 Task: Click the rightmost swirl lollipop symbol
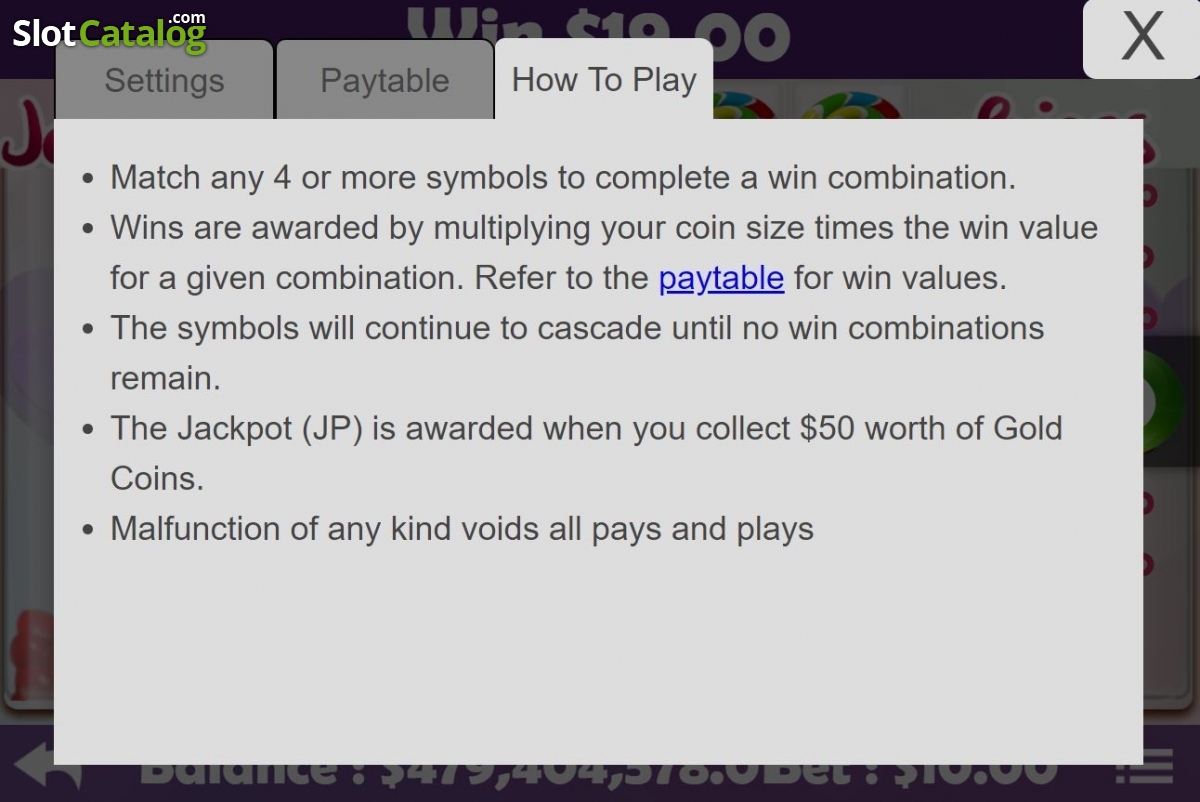pyautogui.click(x=852, y=104)
